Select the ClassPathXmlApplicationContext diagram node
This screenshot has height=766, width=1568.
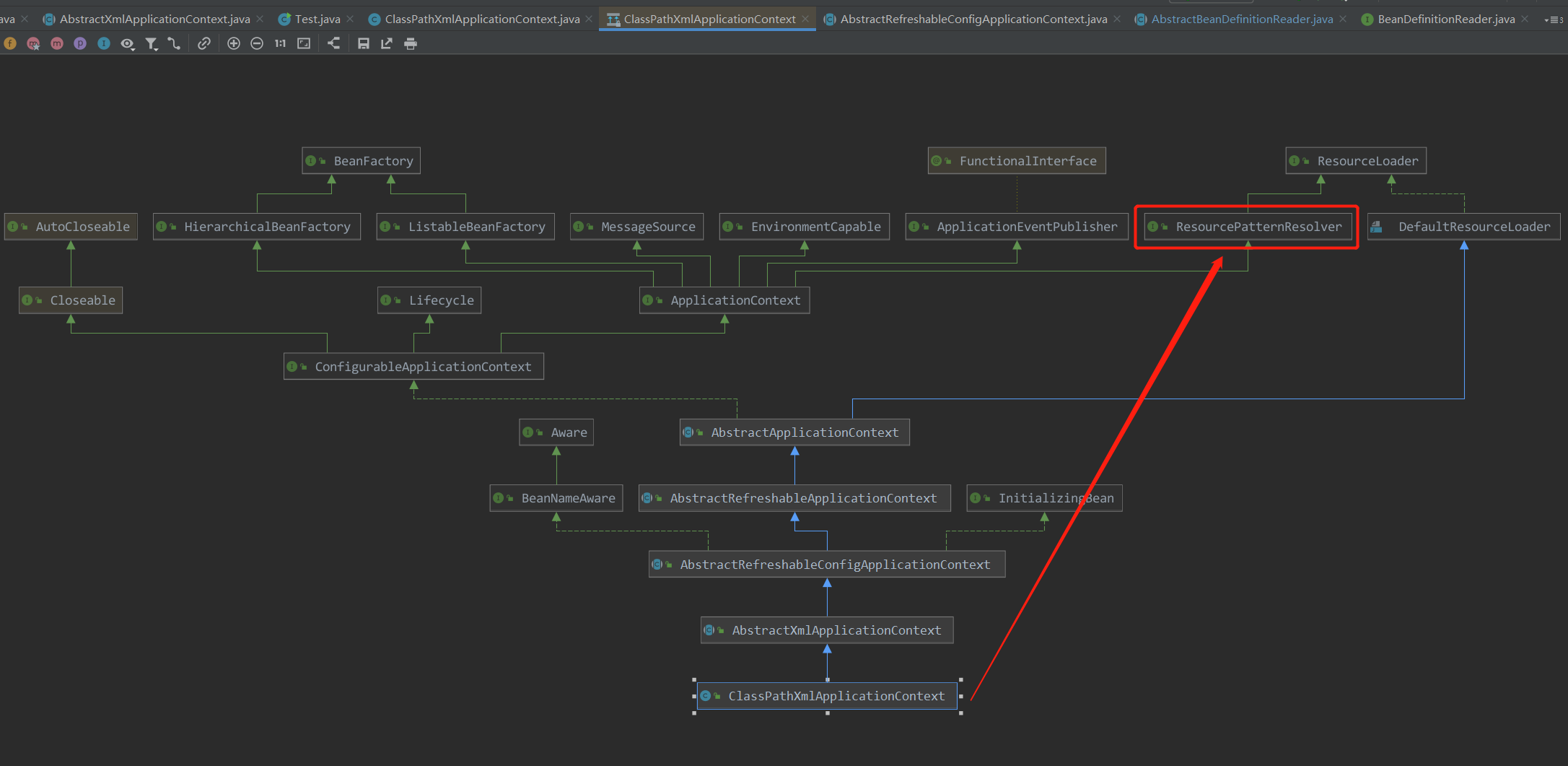pos(827,696)
